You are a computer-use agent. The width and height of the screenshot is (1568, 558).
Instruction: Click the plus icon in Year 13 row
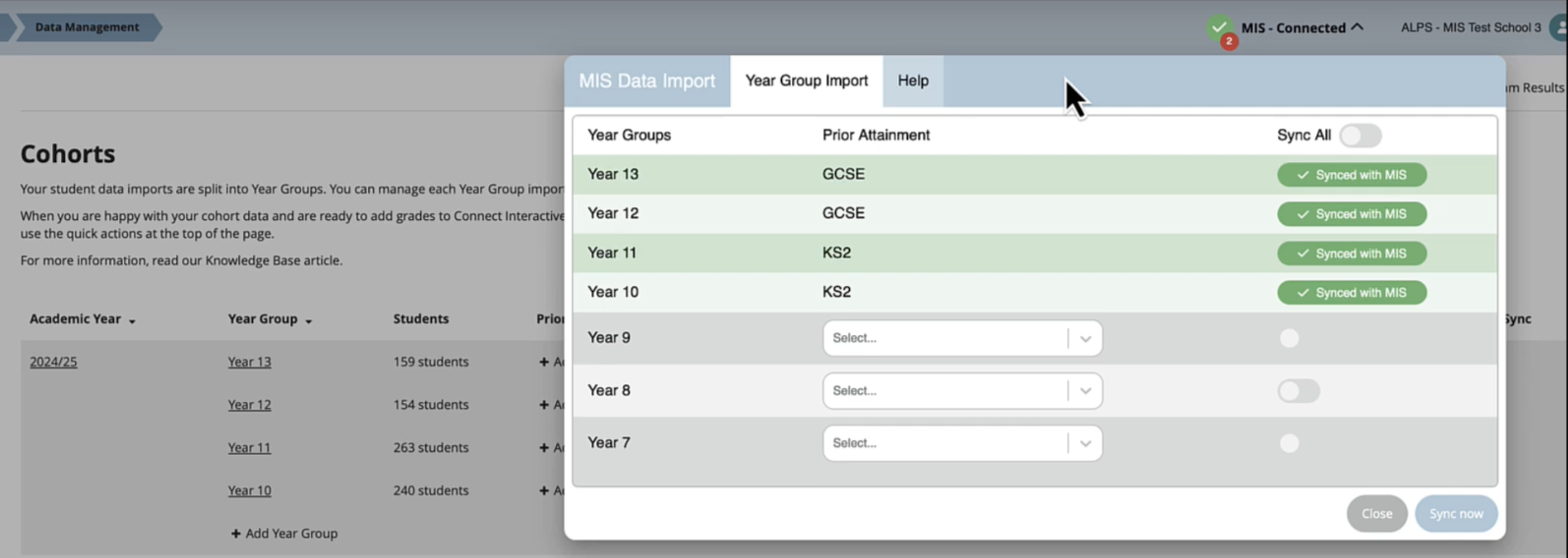(x=543, y=361)
